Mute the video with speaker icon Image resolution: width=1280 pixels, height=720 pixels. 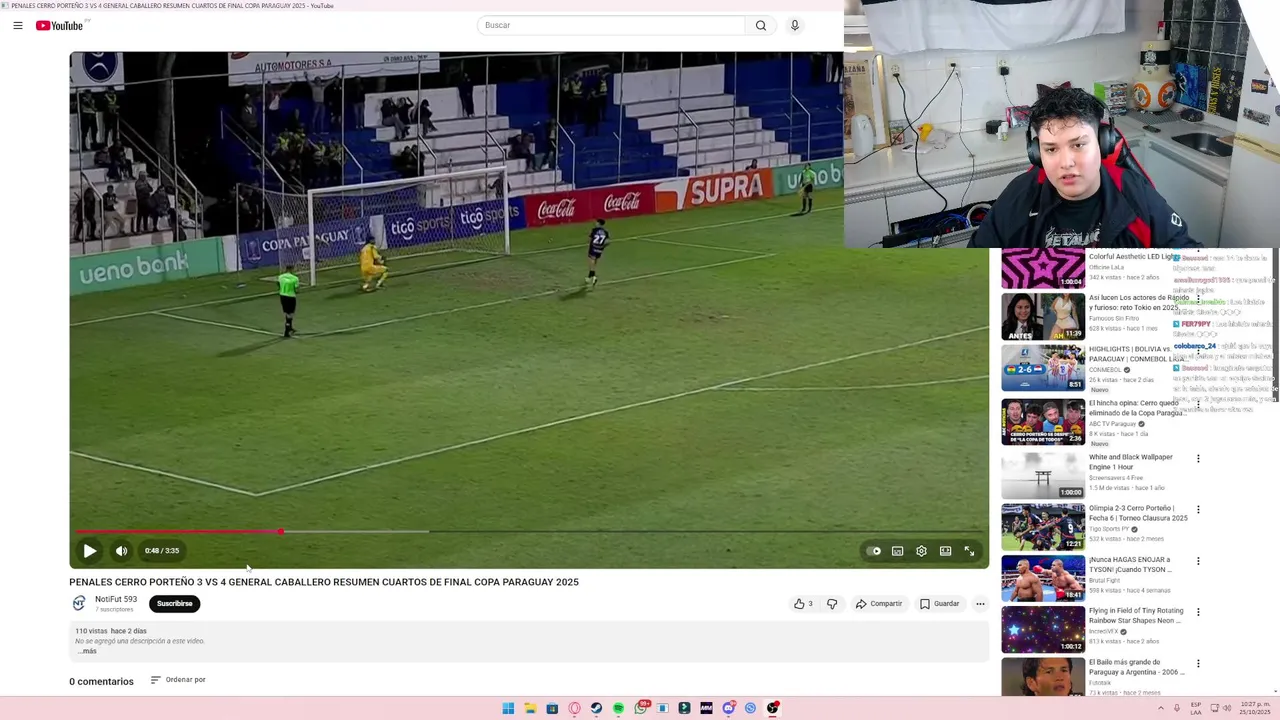[x=121, y=551]
